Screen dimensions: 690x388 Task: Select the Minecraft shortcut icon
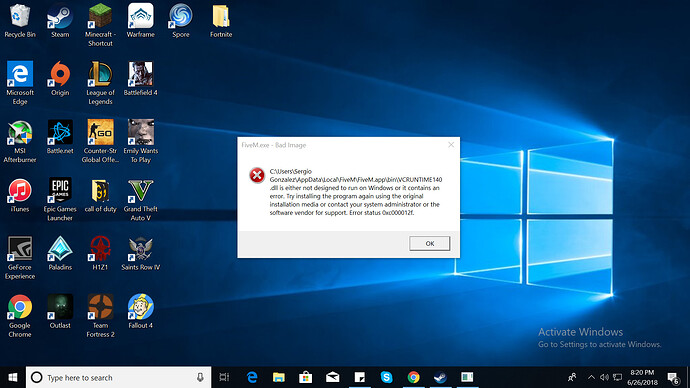(100, 26)
